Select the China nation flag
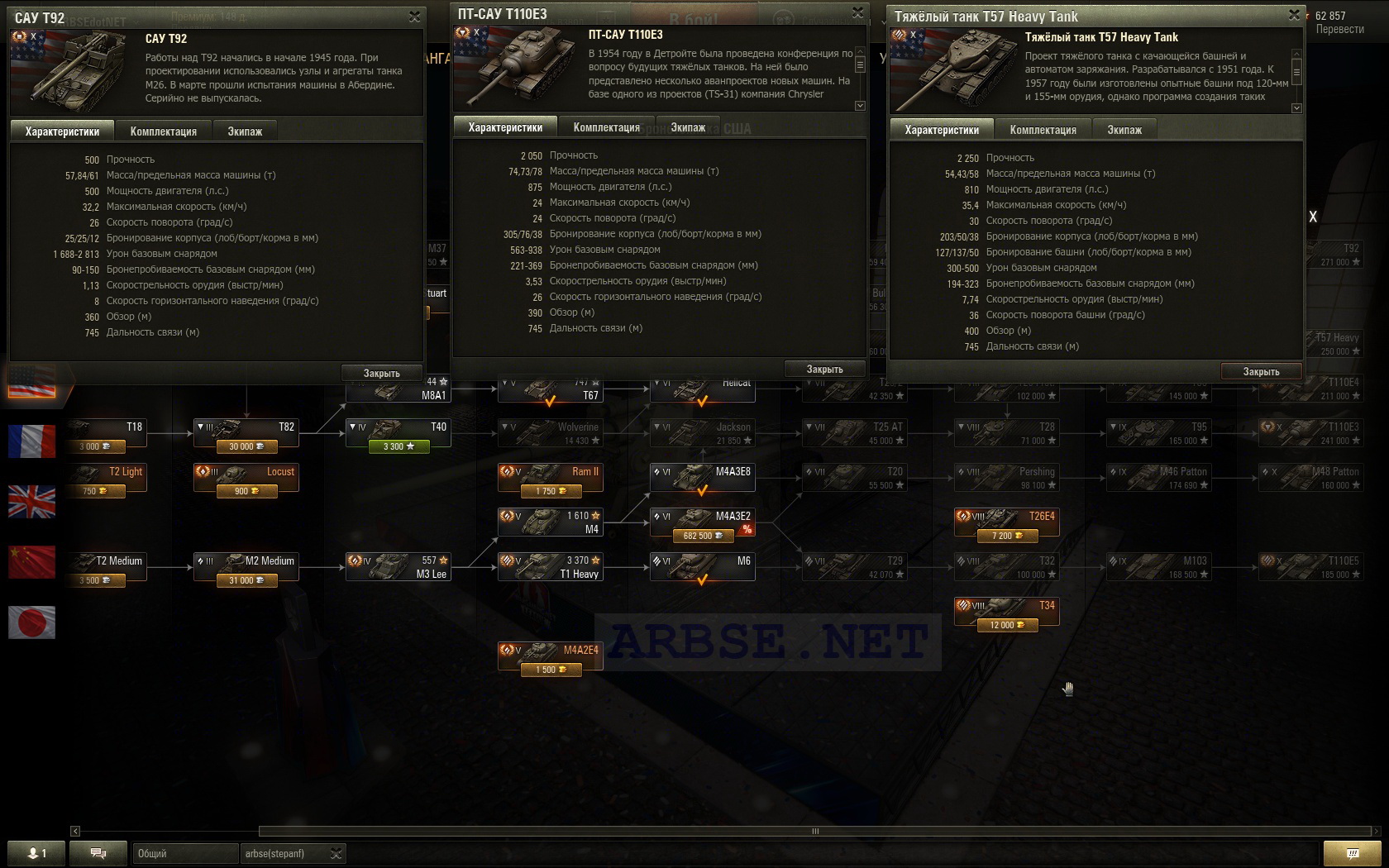The image size is (1389, 868). 31,562
